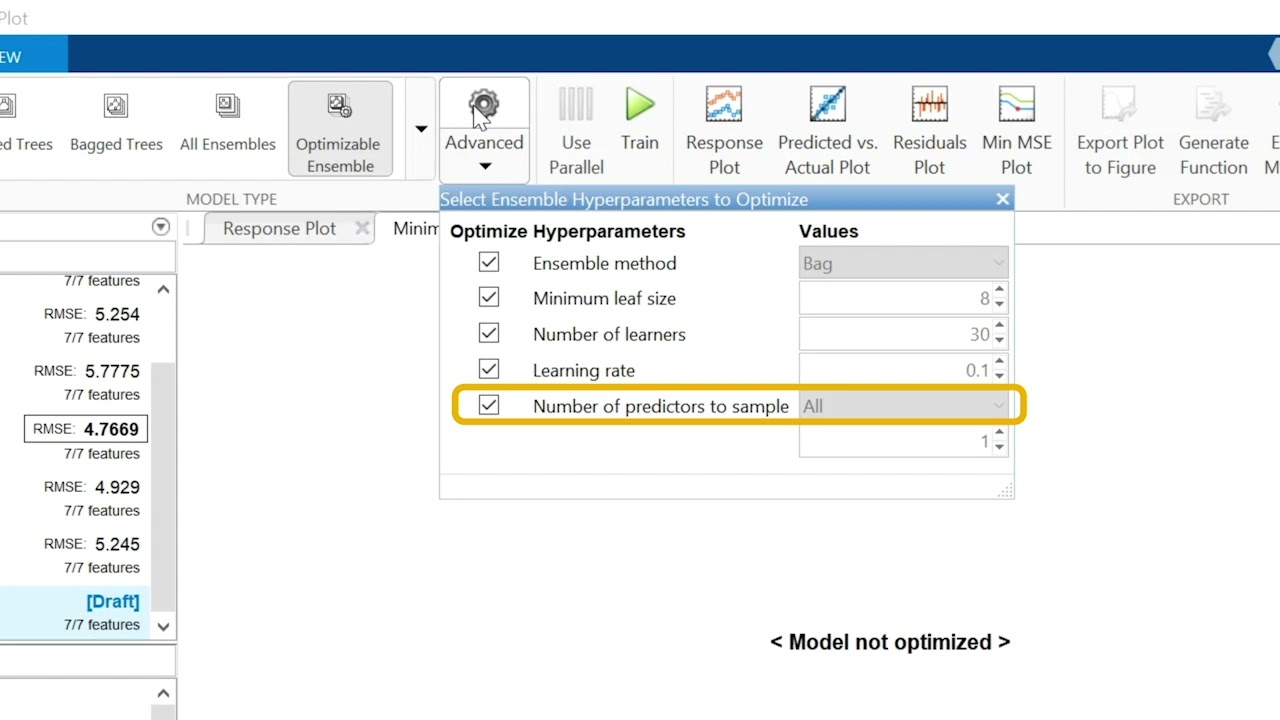Screen dimensions: 1280x720
Task: Open the Residuals Plot
Action: [930, 131]
